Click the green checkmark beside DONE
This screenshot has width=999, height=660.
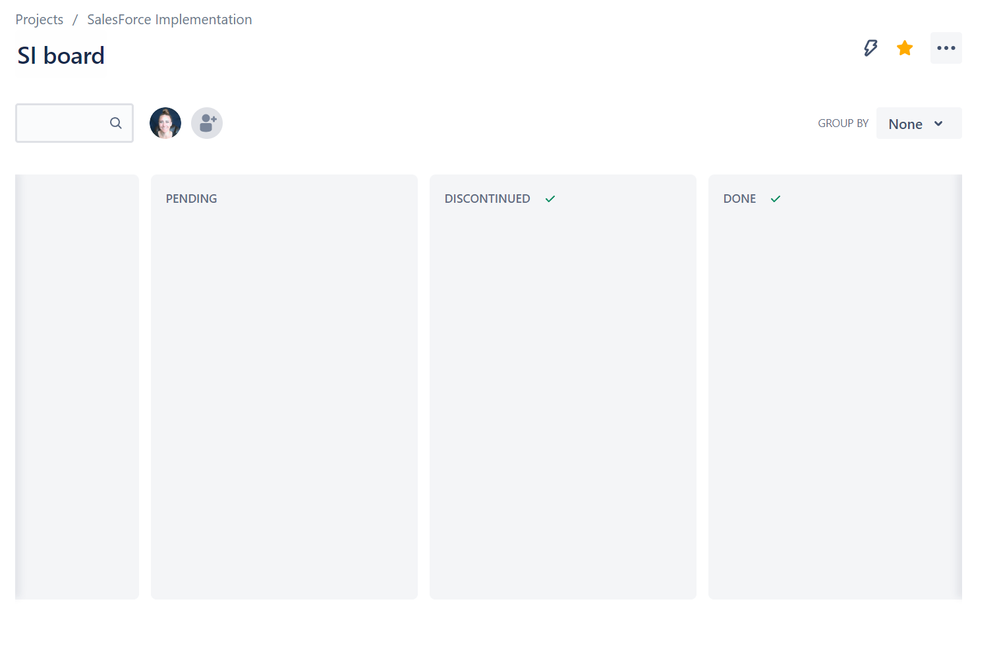(775, 198)
